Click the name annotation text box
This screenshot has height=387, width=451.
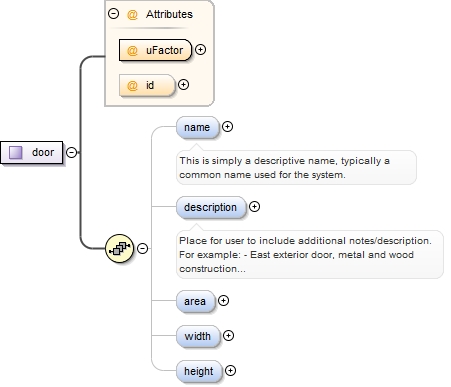(x=296, y=167)
